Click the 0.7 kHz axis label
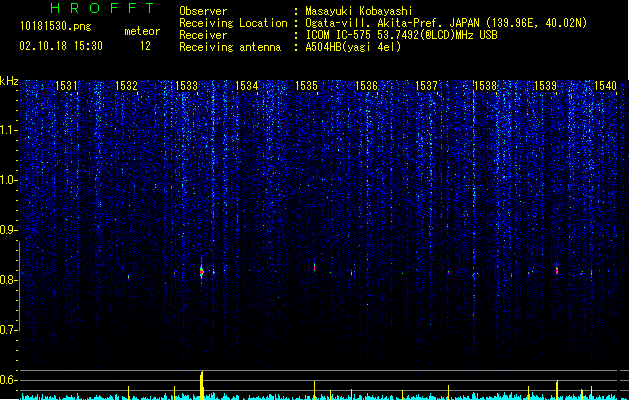Viewport: 629px width, 400px height. click(8, 330)
